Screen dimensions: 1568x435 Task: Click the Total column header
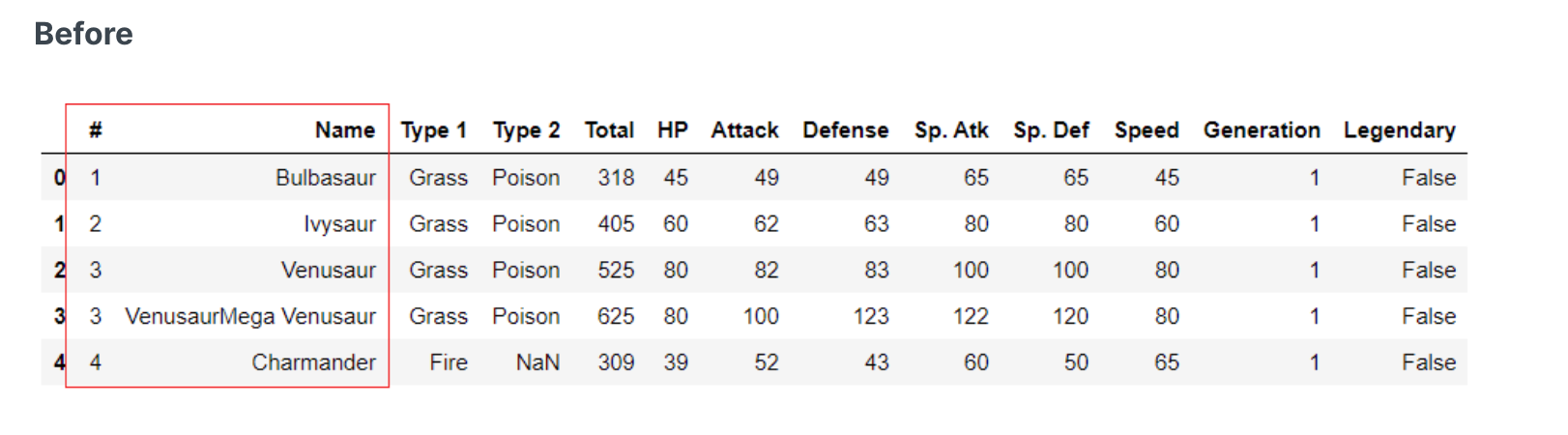tap(609, 130)
